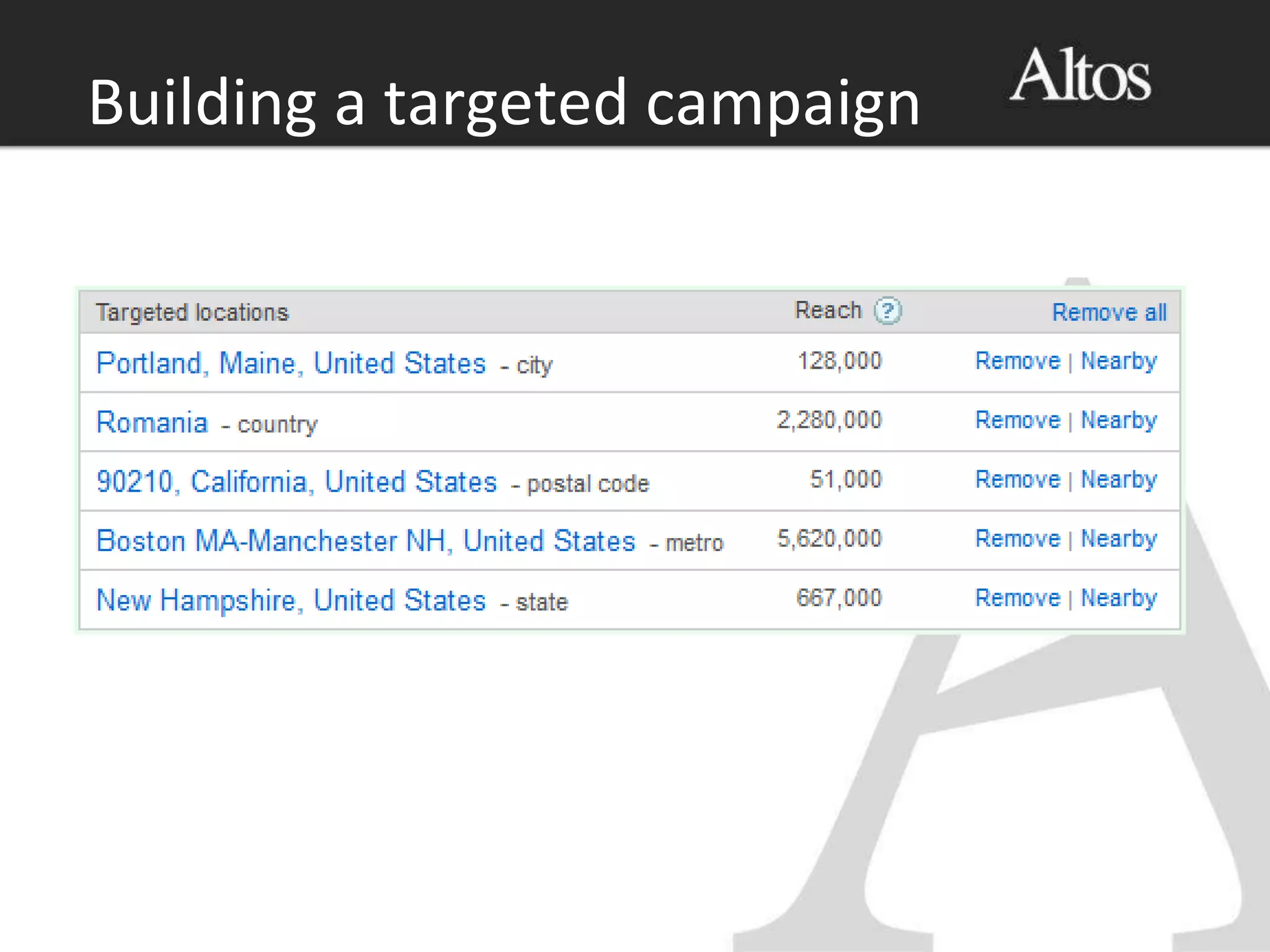Open Portland, Maine, United States location link
1270x952 pixels.
click(291, 363)
